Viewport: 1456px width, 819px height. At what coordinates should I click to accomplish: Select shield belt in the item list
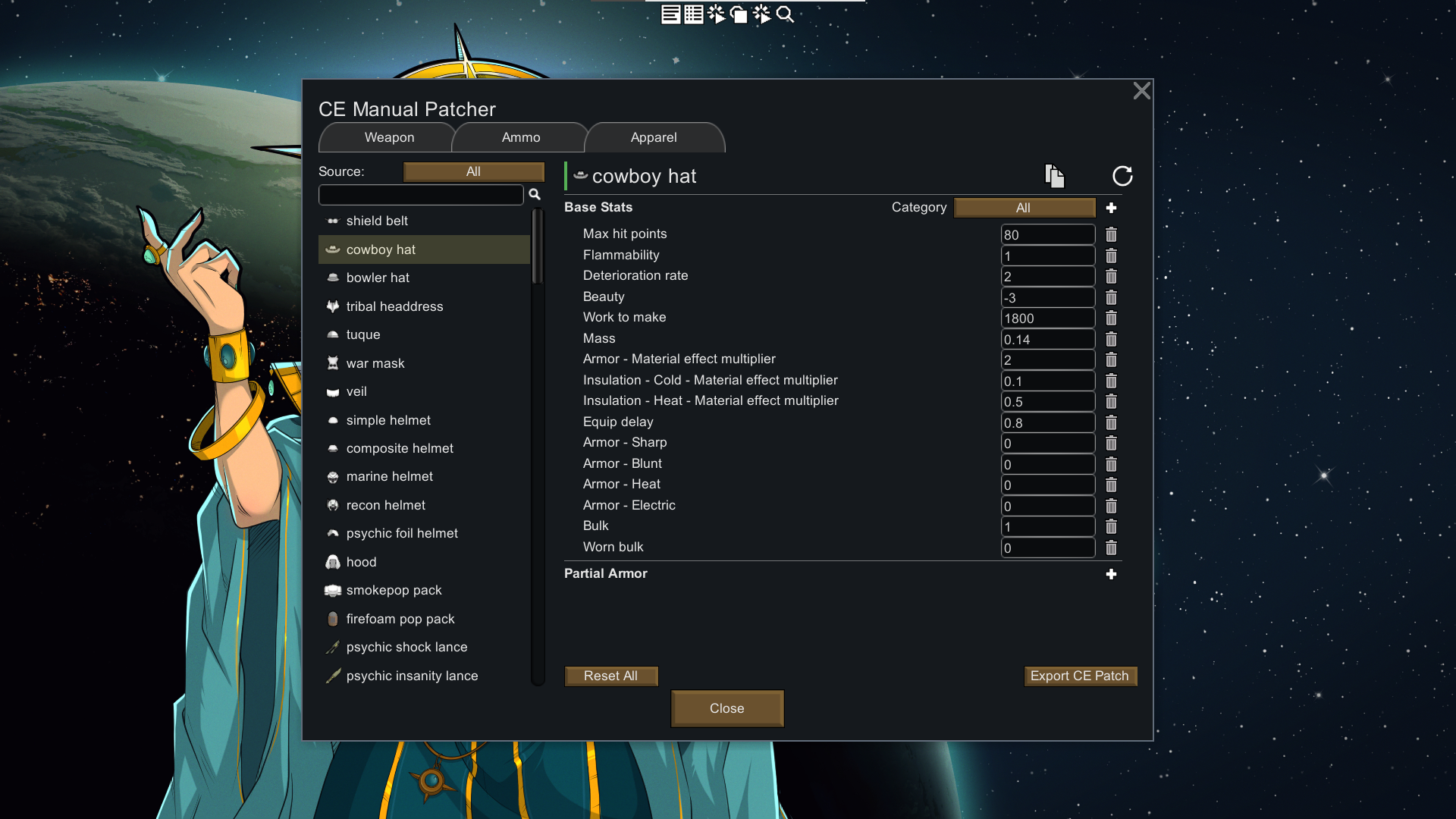pos(424,221)
